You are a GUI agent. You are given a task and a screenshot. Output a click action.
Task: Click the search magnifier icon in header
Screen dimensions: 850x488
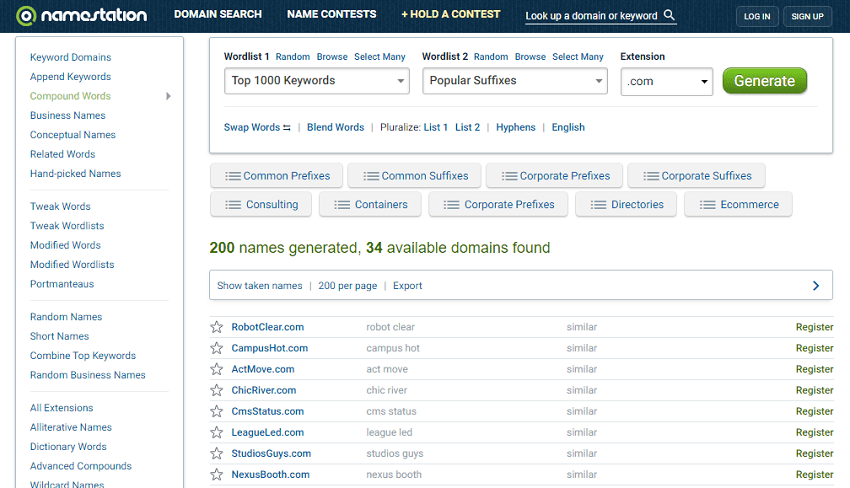coord(669,15)
